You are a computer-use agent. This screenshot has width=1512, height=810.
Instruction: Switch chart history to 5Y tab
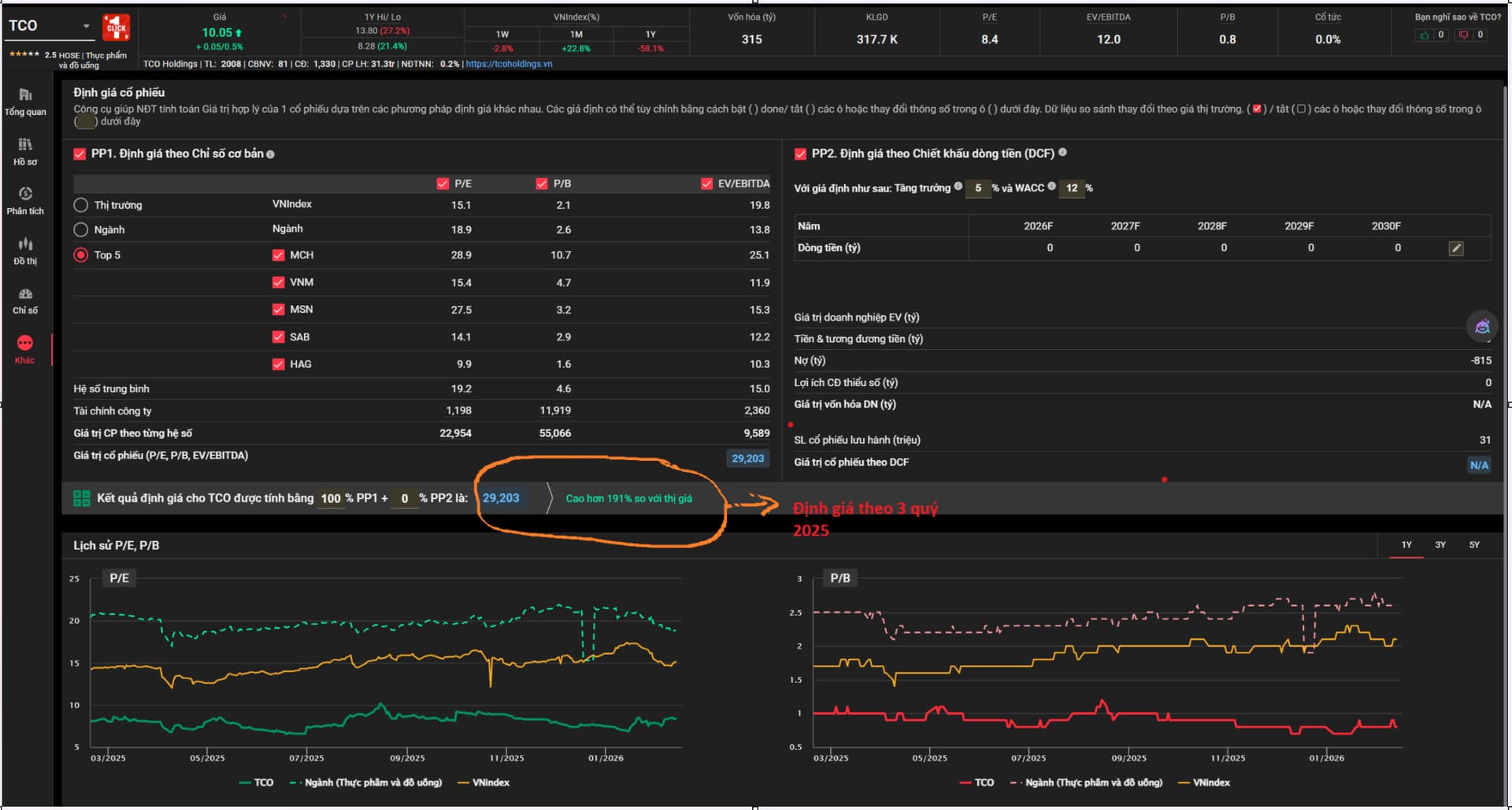pyautogui.click(x=1473, y=544)
